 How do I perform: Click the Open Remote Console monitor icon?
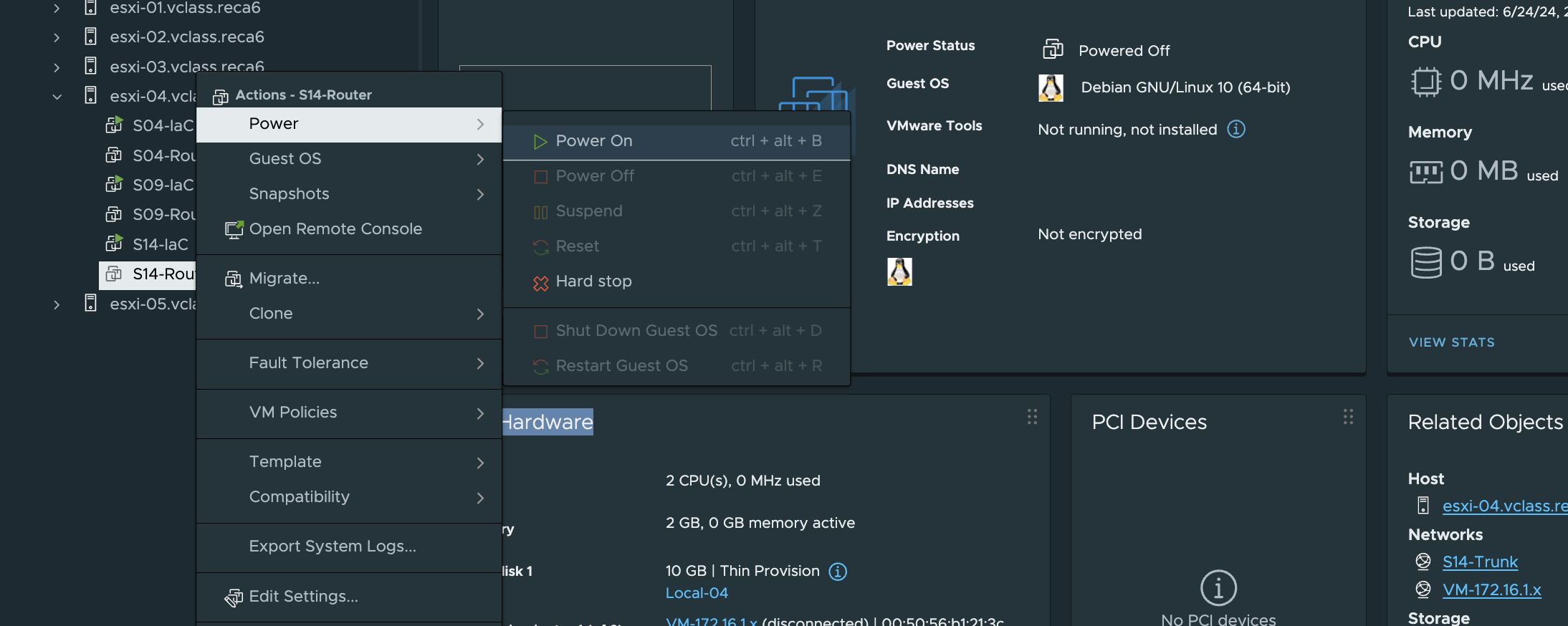point(234,229)
